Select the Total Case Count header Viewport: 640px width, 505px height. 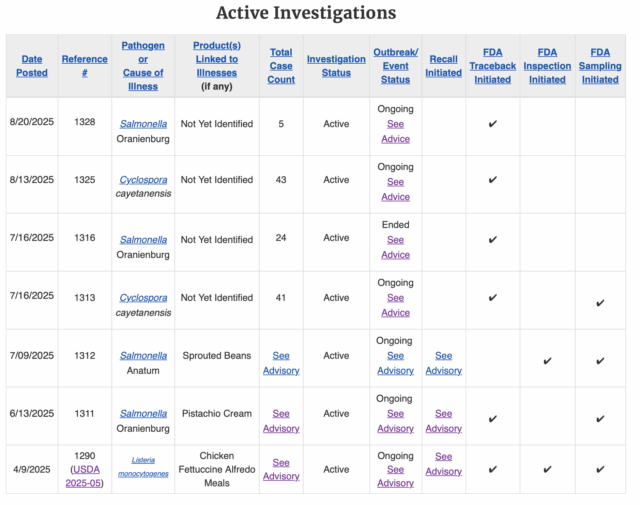[x=281, y=66]
